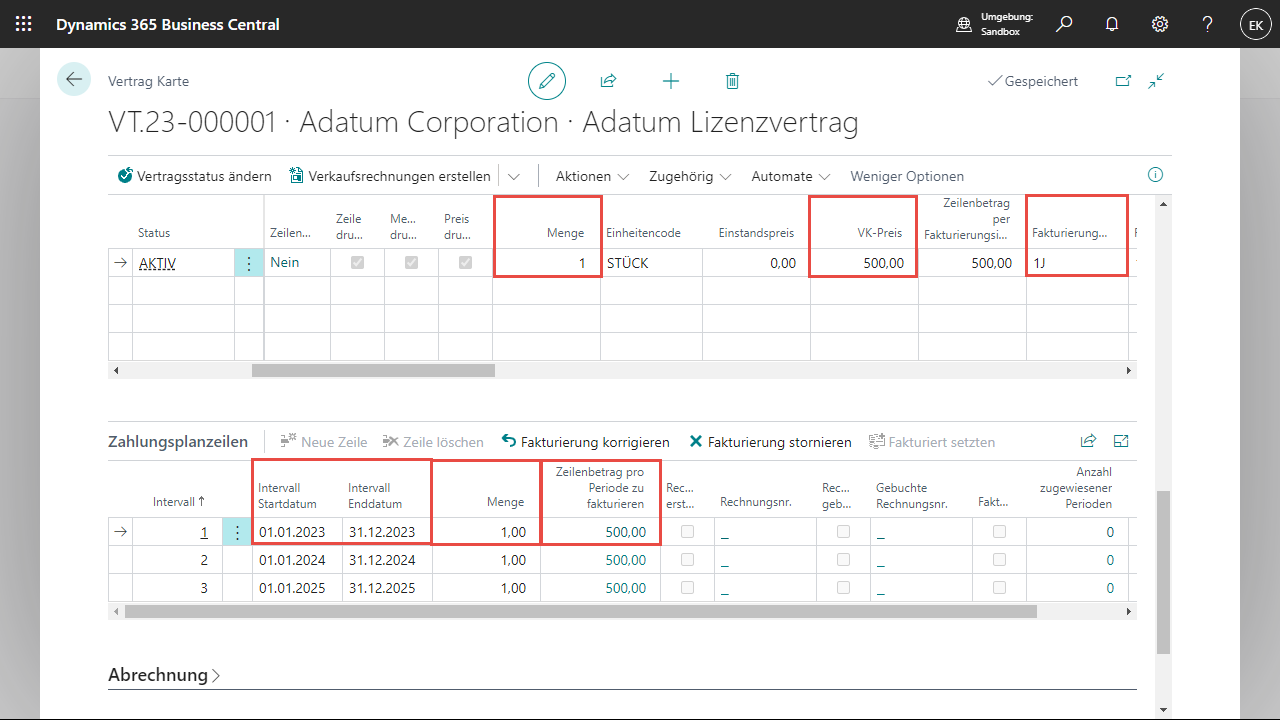This screenshot has height=720, width=1280.
Task: Click the trash delete icon
Action: [x=732, y=81]
